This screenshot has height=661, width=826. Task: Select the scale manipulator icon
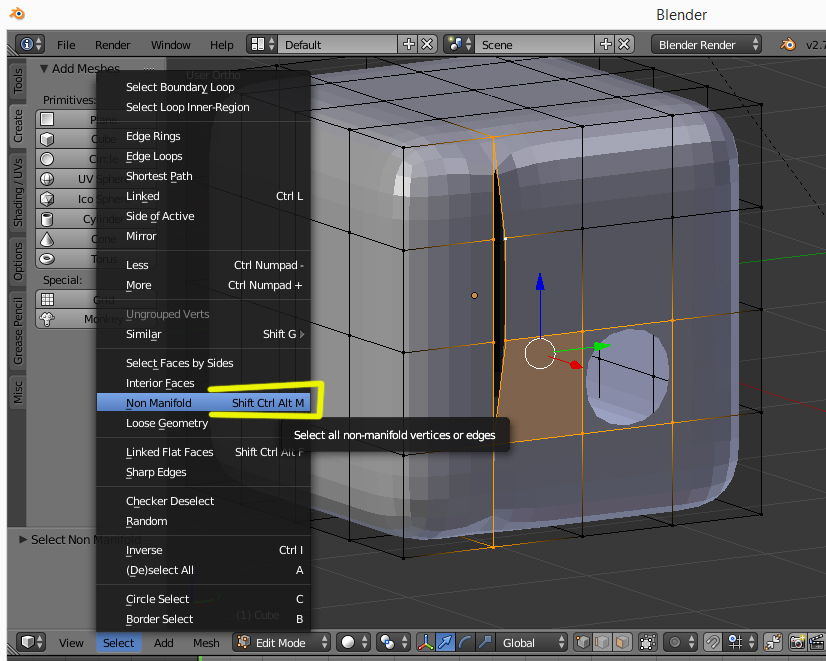[485, 642]
